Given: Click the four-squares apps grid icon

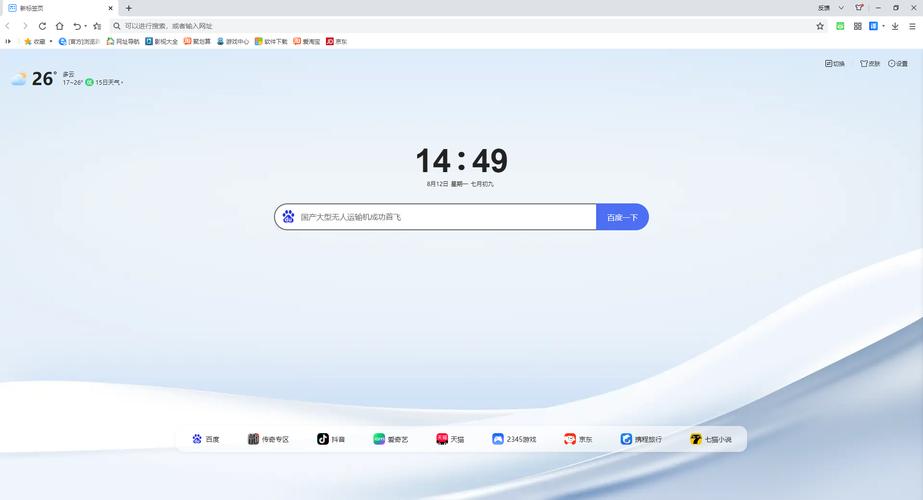Looking at the screenshot, I should pyautogui.click(x=858, y=26).
